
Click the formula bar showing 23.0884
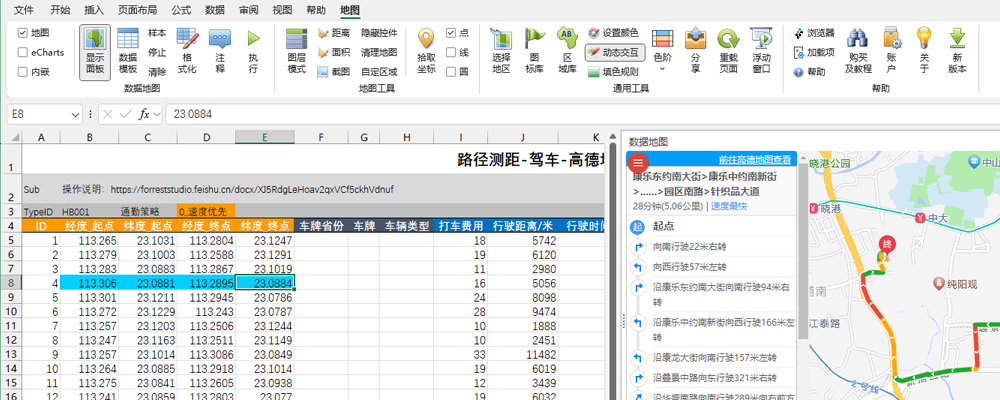(x=580, y=115)
